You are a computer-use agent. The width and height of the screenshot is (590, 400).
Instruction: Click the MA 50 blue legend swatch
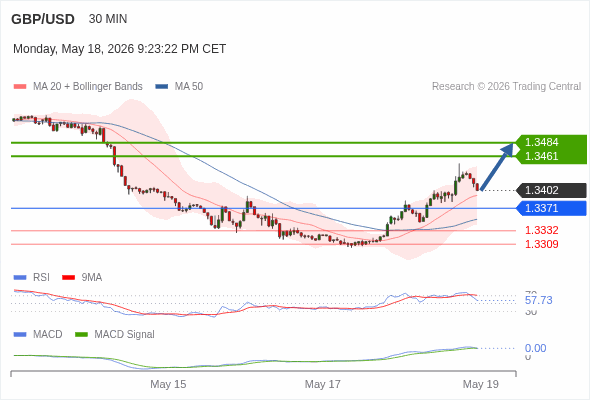pos(161,87)
